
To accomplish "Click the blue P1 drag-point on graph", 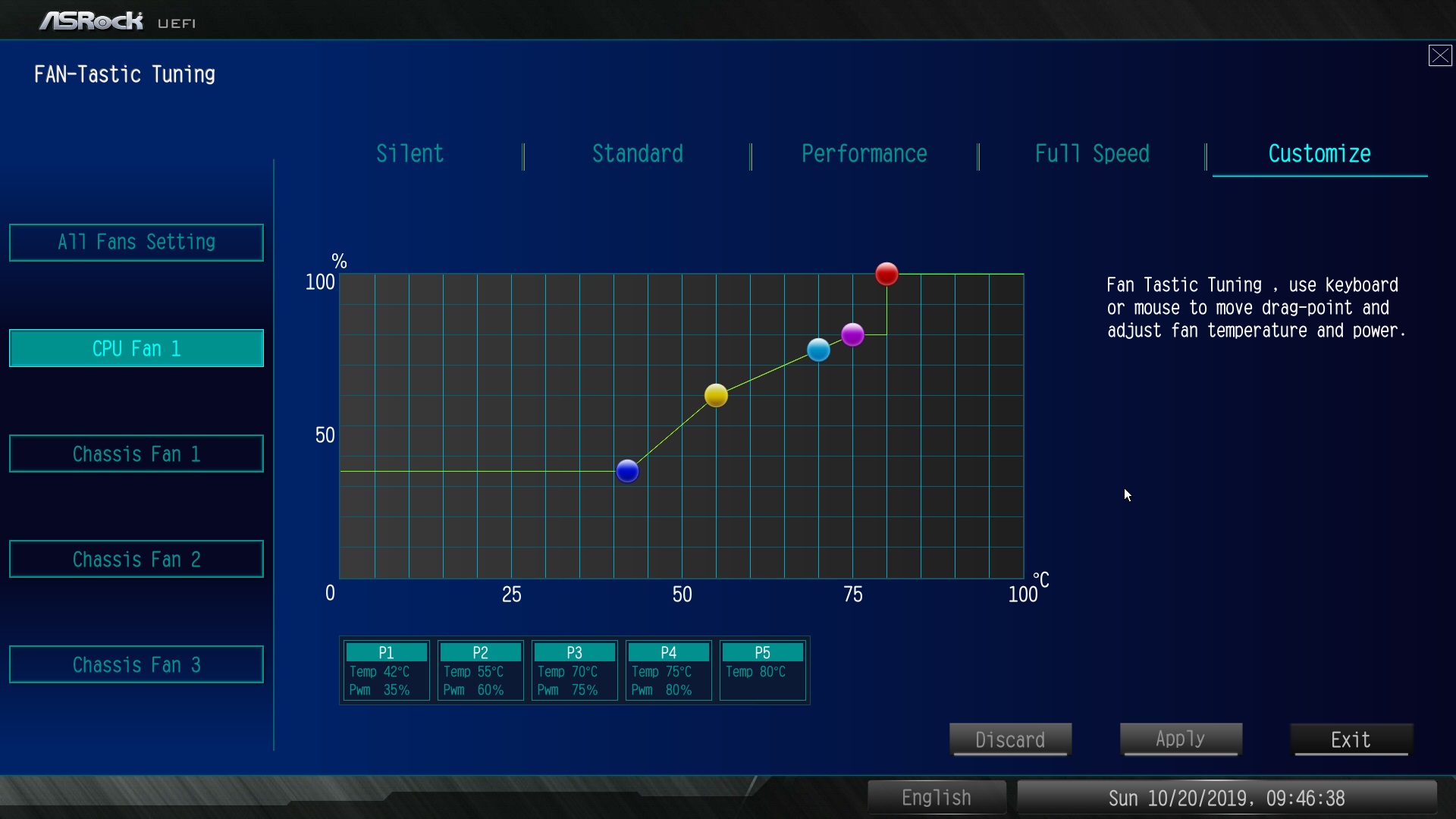I will [627, 471].
